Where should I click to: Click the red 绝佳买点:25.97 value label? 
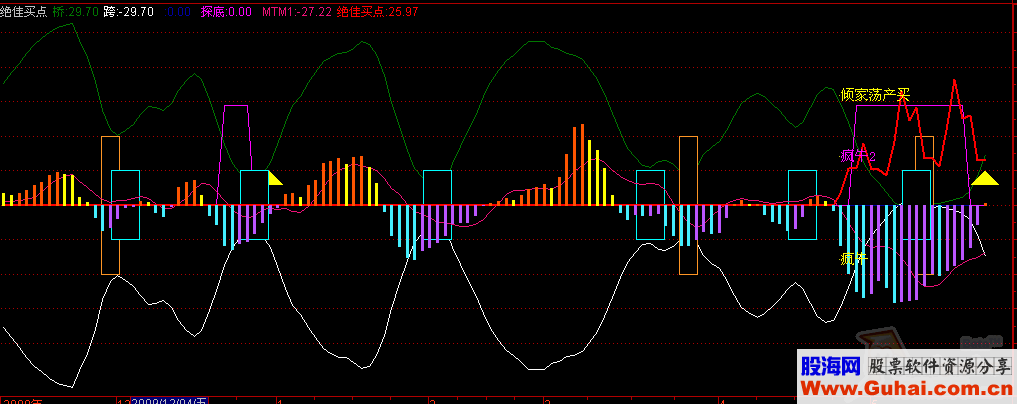click(378, 12)
